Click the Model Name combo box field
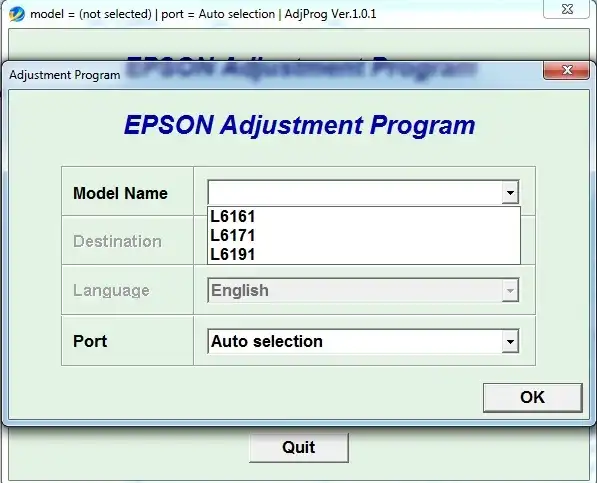 [x=363, y=192]
